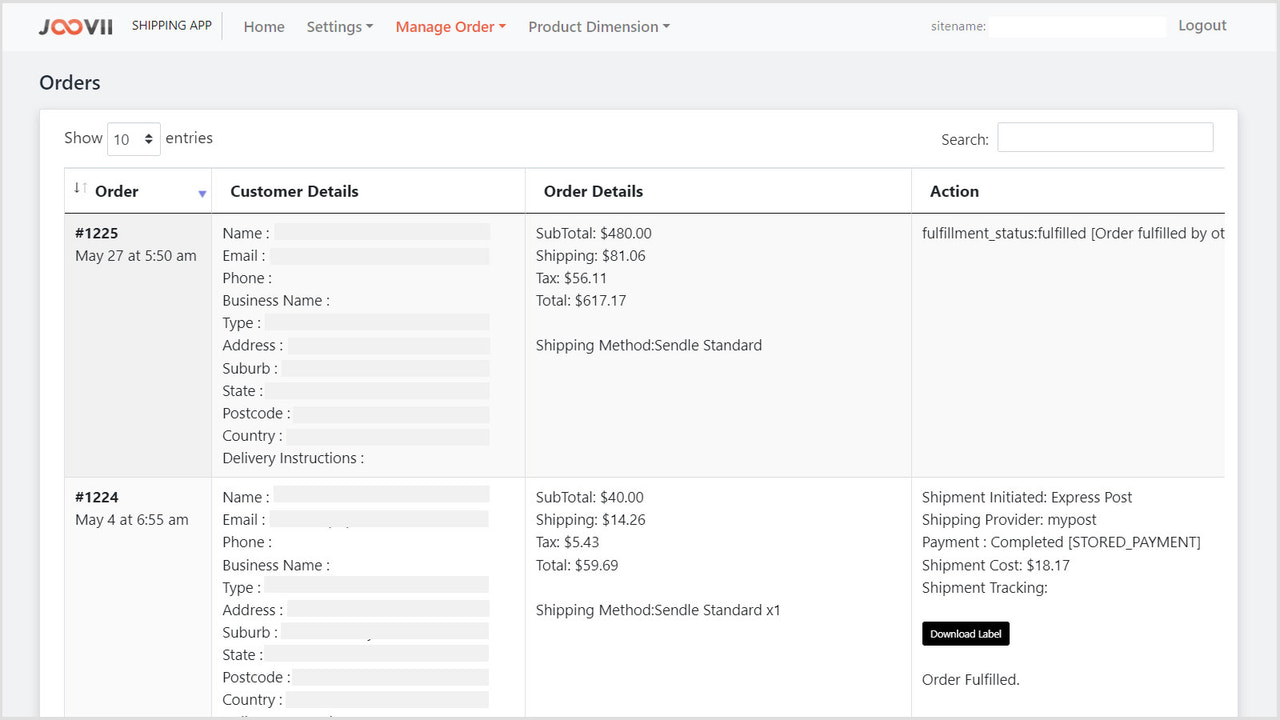Click Download Label for order #1224
The height and width of the screenshot is (720, 1280).
point(965,633)
